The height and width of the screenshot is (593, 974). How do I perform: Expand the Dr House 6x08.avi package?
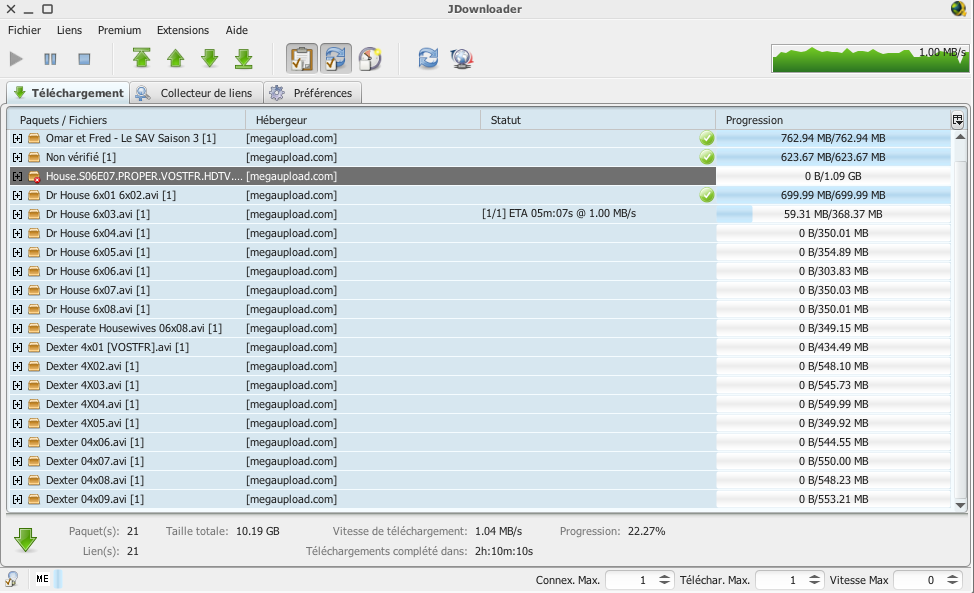click(x=17, y=309)
